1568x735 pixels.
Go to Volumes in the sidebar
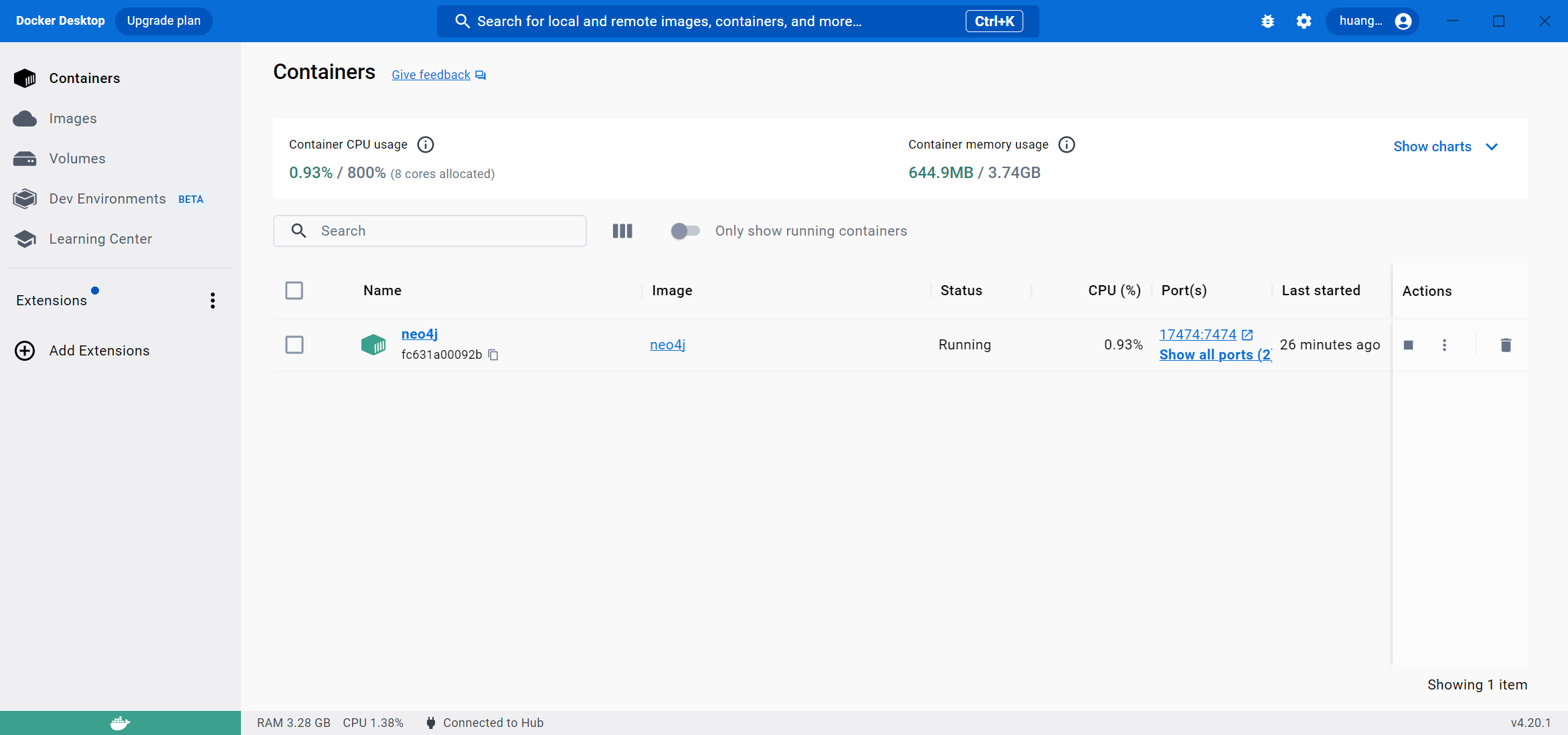(77, 159)
